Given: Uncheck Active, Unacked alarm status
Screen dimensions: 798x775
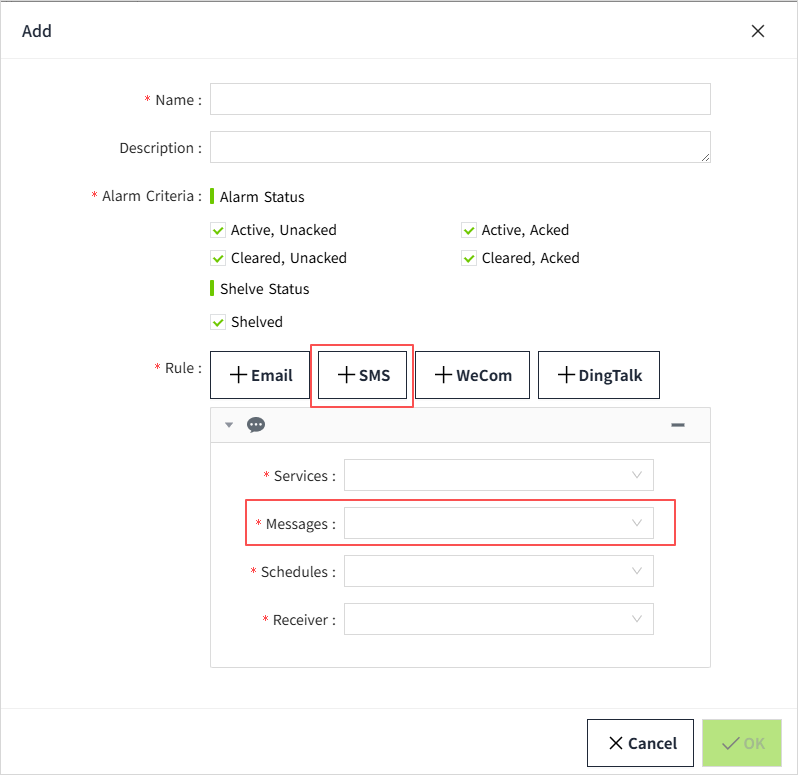Looking at the screenshot, I should click(218, 230).
